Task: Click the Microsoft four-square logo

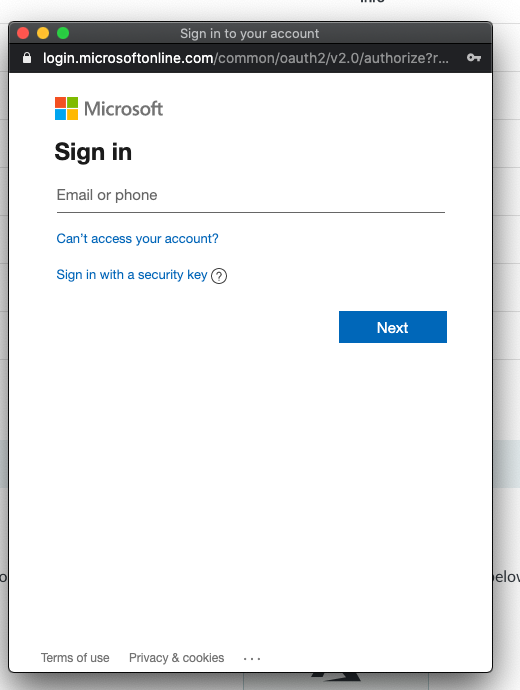Action: click(x=66, y=108)
